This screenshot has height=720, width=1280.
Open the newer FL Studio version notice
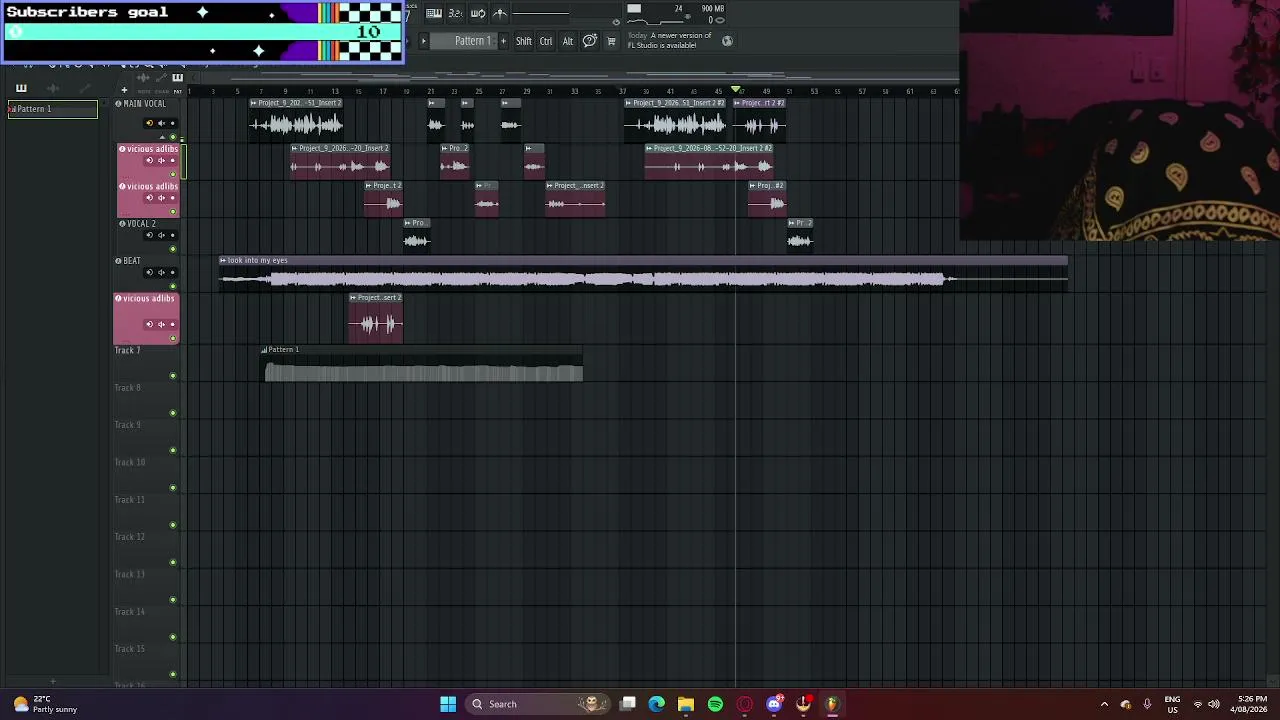(x=670, y=41)
